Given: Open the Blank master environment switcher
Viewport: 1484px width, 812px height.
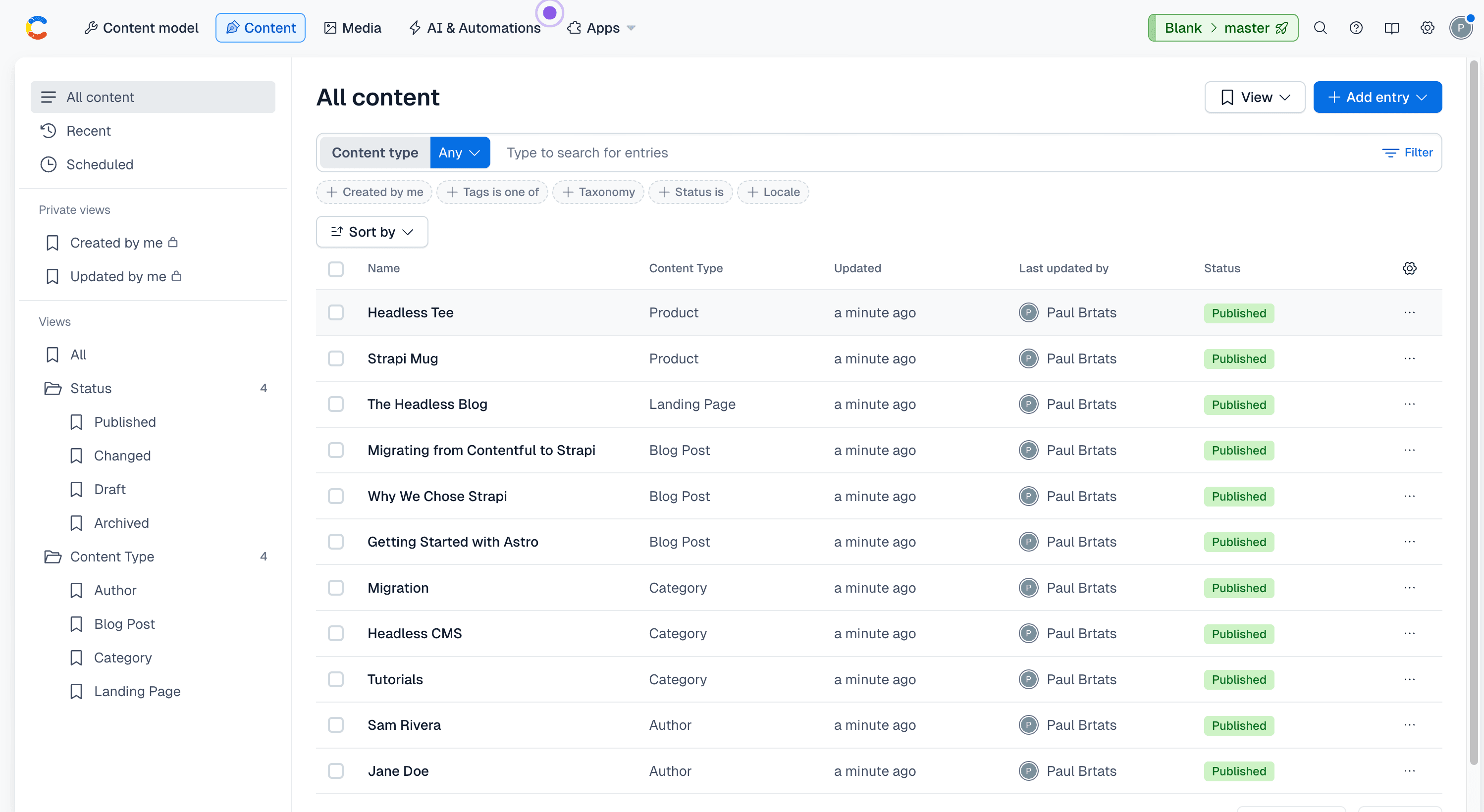Looking at the screenshot, I should tap(1223, 28).
